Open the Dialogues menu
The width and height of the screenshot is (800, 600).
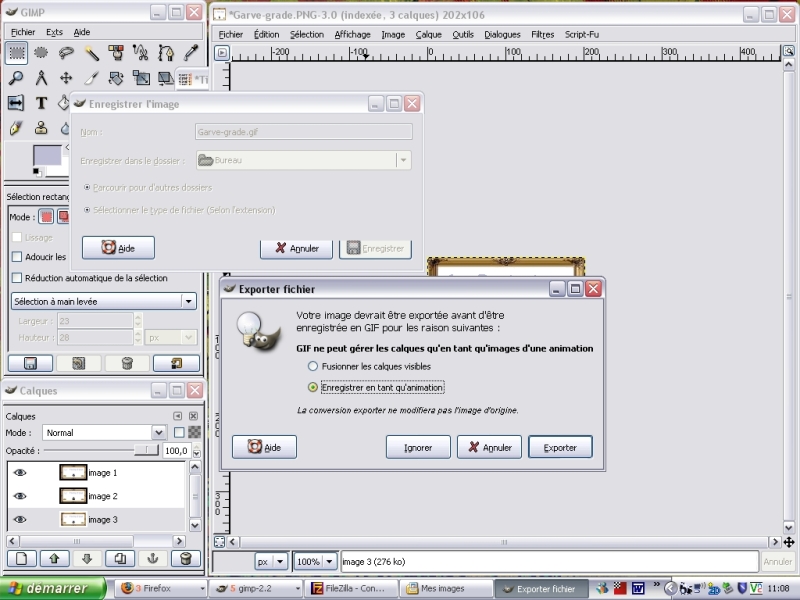pos(502,34)
